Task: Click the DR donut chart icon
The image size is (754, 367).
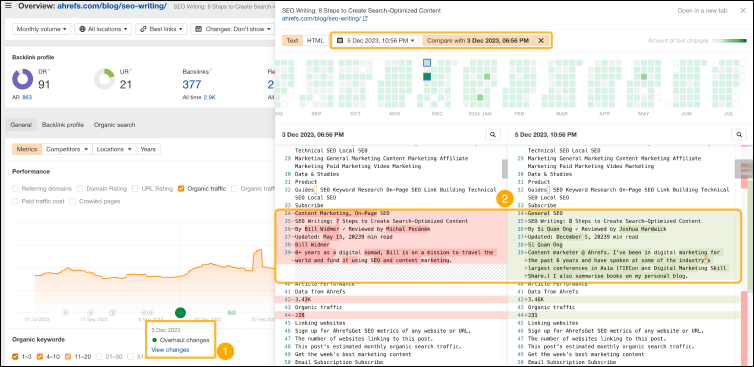Action: point(22,79)
